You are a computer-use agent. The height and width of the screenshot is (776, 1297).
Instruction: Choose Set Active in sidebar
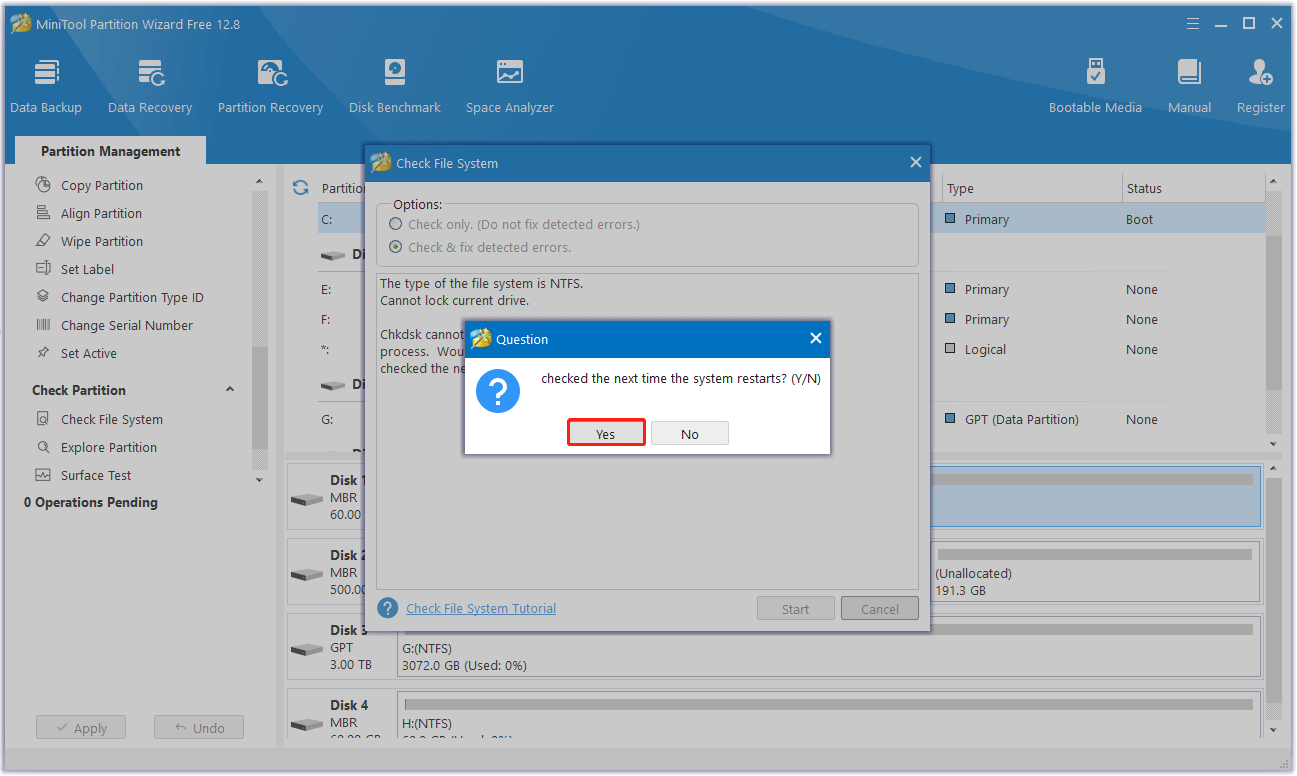[88, 353]
